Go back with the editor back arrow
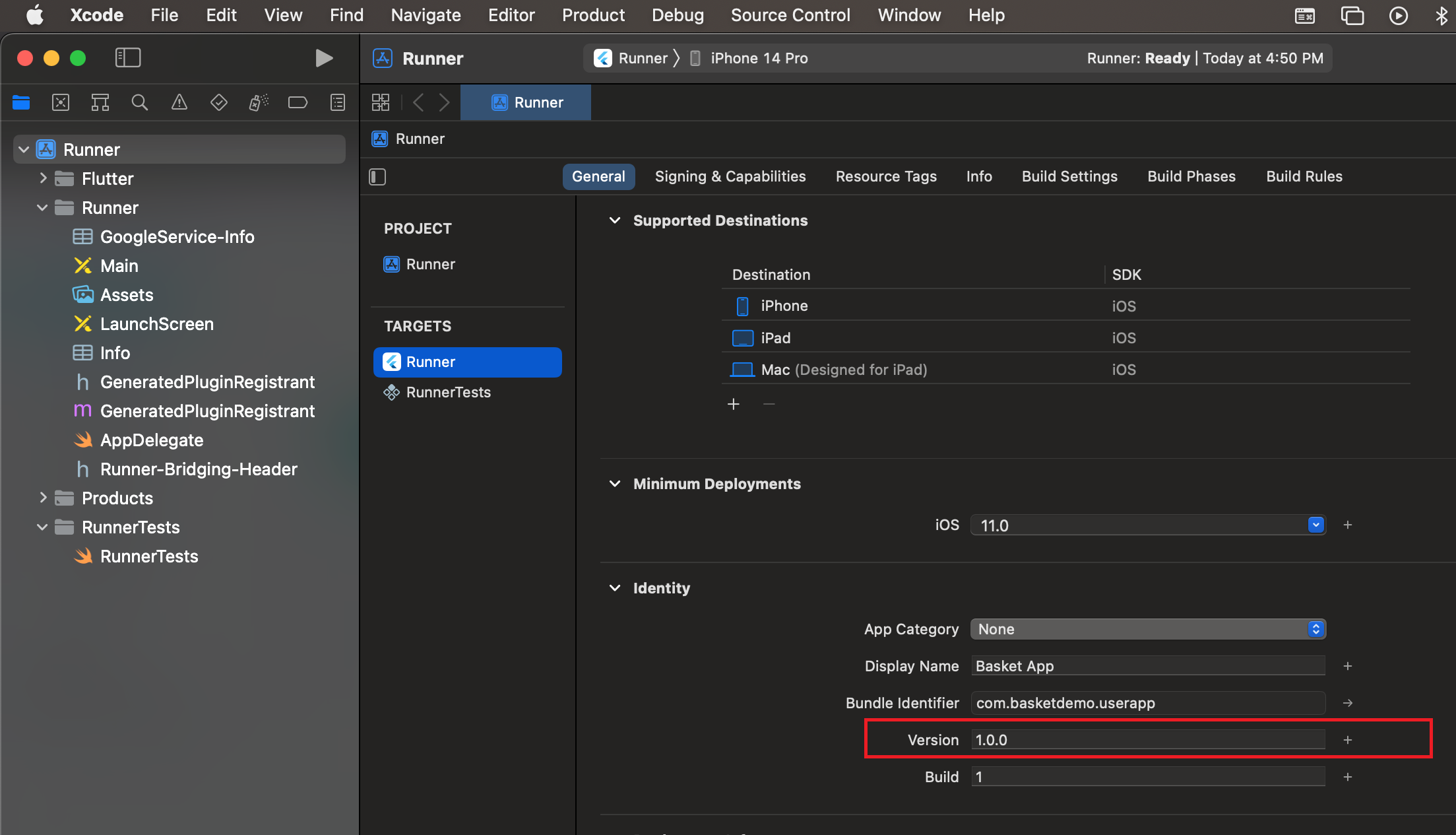The width and height of the screenshot is (1456, 835). tap(418, 102)
